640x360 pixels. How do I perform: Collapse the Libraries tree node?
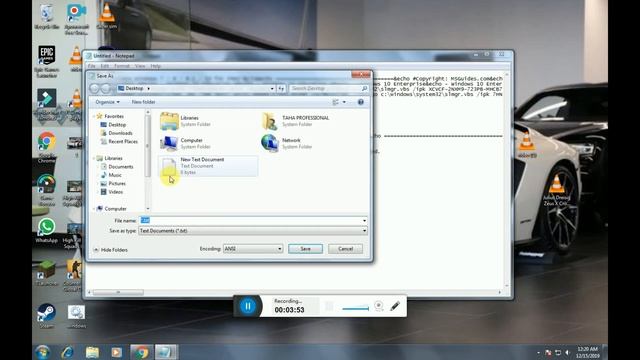click(93, 158)
